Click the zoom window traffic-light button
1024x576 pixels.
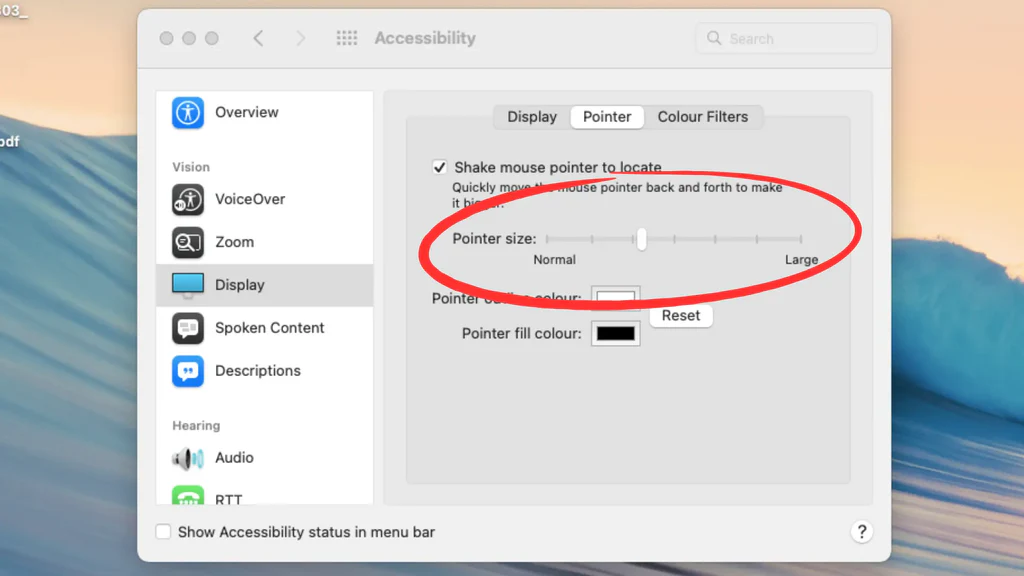coord(212,39)
